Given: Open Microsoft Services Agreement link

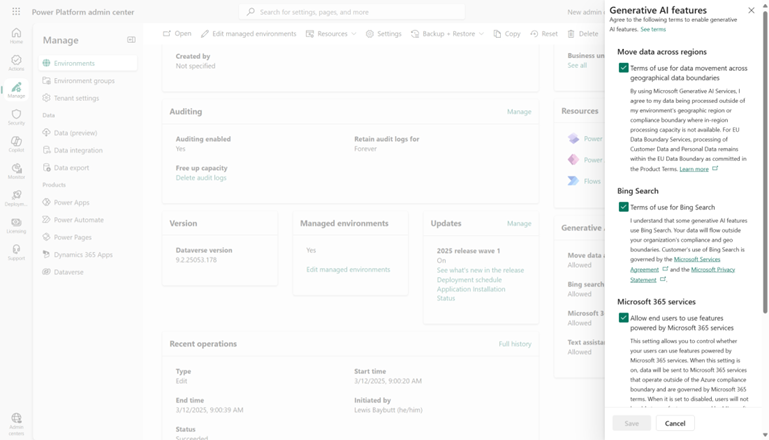Looking at the screenshot, I should pyautogui.click(x=675, y=264).
